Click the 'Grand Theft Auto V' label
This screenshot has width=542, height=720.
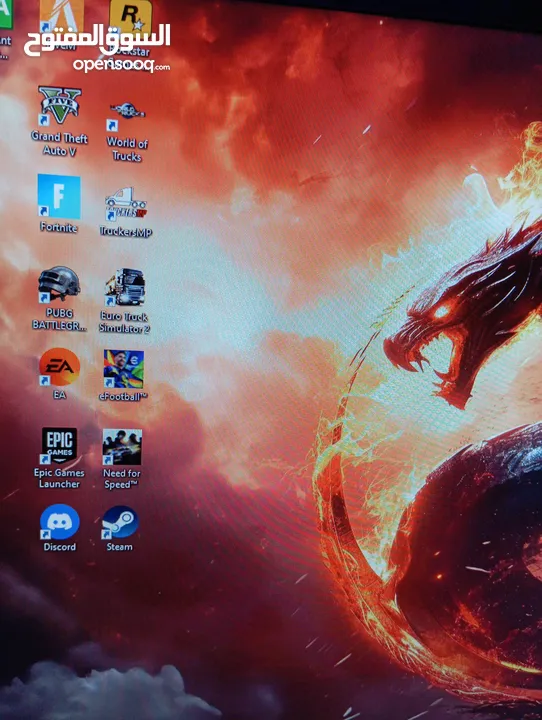pos(59,144)
